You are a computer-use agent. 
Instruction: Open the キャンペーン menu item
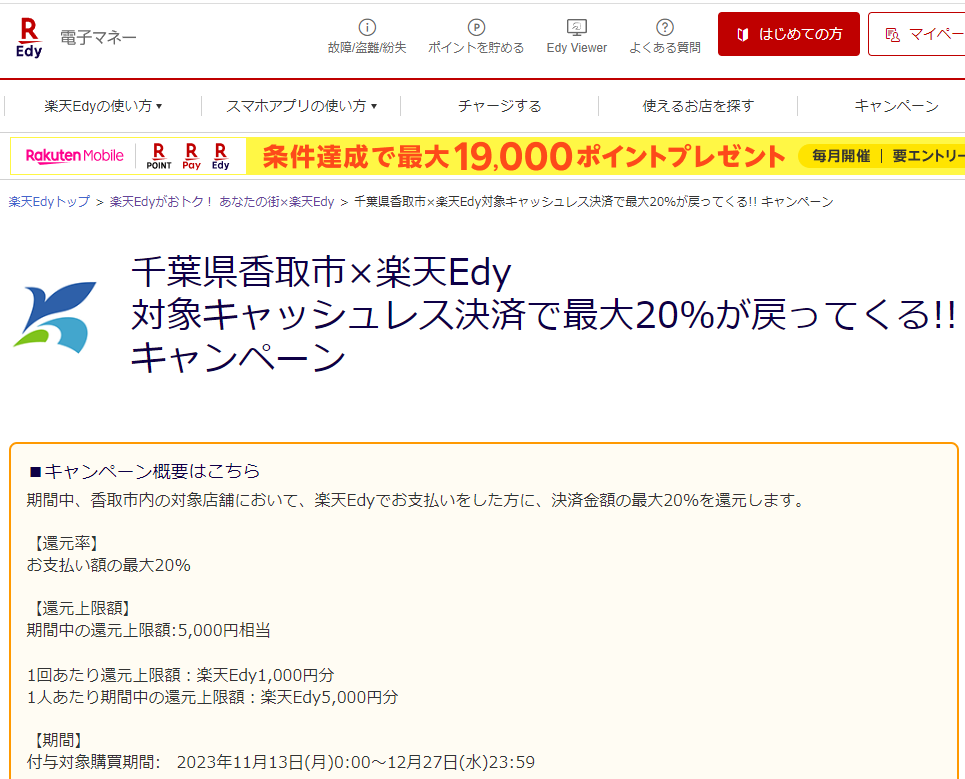click(x=896, y=106)
